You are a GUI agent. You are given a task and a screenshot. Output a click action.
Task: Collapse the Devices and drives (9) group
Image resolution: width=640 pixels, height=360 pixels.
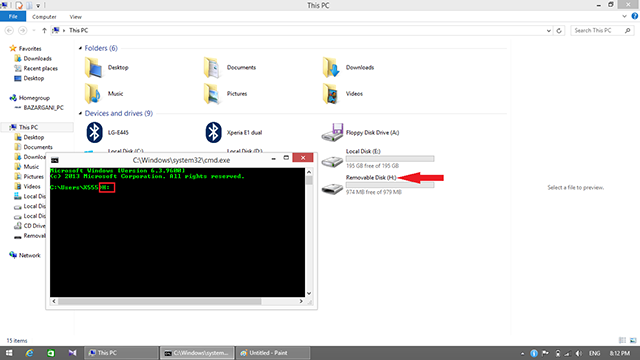pyautogui.click(x=80, y=113)
